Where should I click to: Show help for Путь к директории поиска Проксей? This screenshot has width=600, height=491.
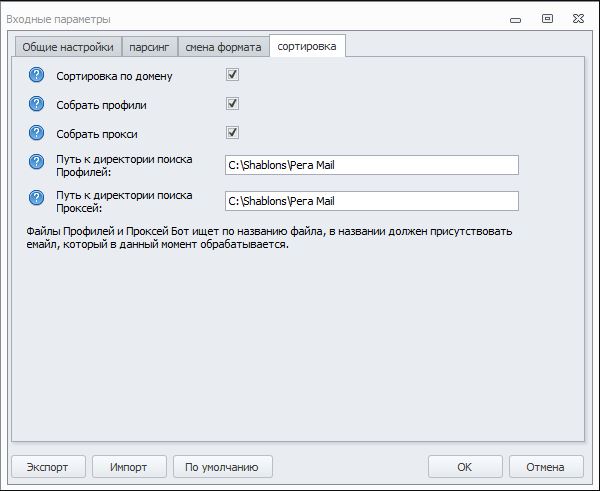pos(36,198)
